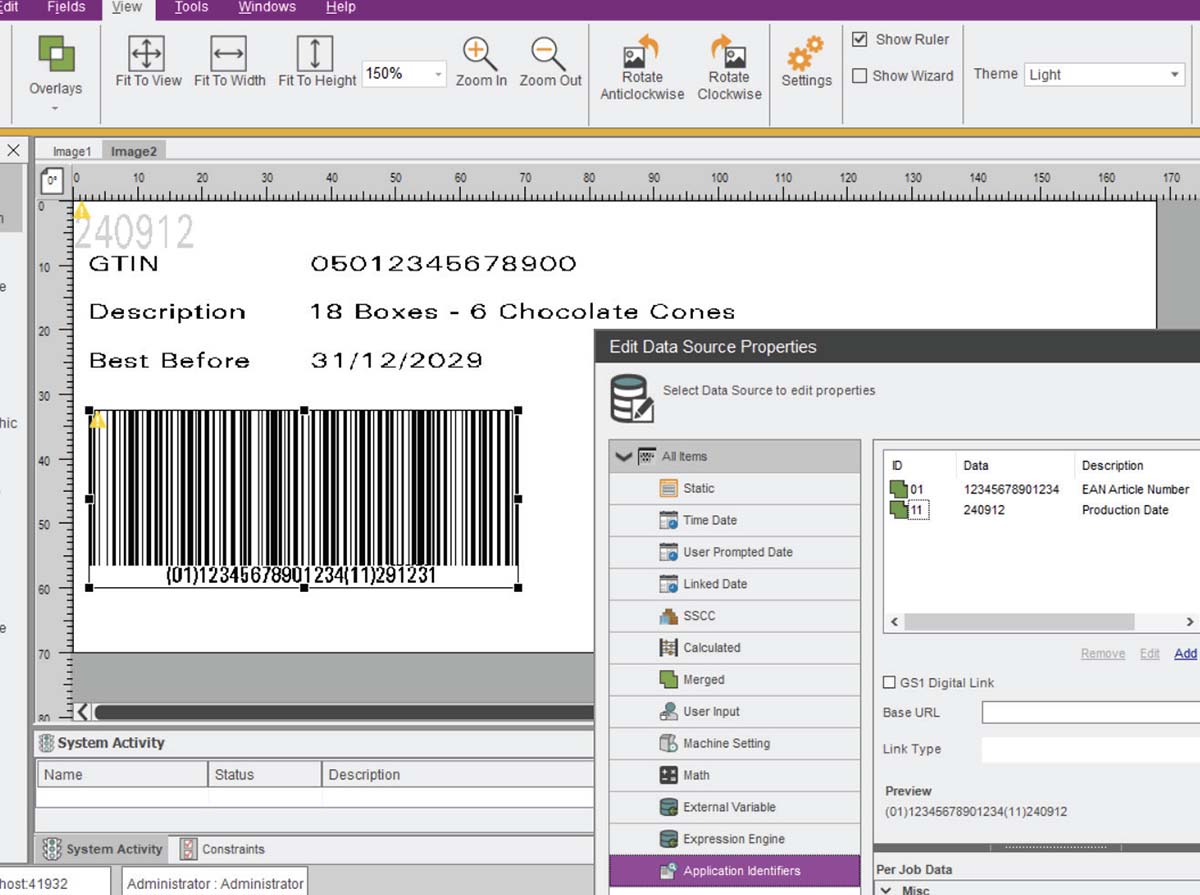The image size is (1200, 895).
Task: Click the Fit To View icon
Action: tap(147, 53)
